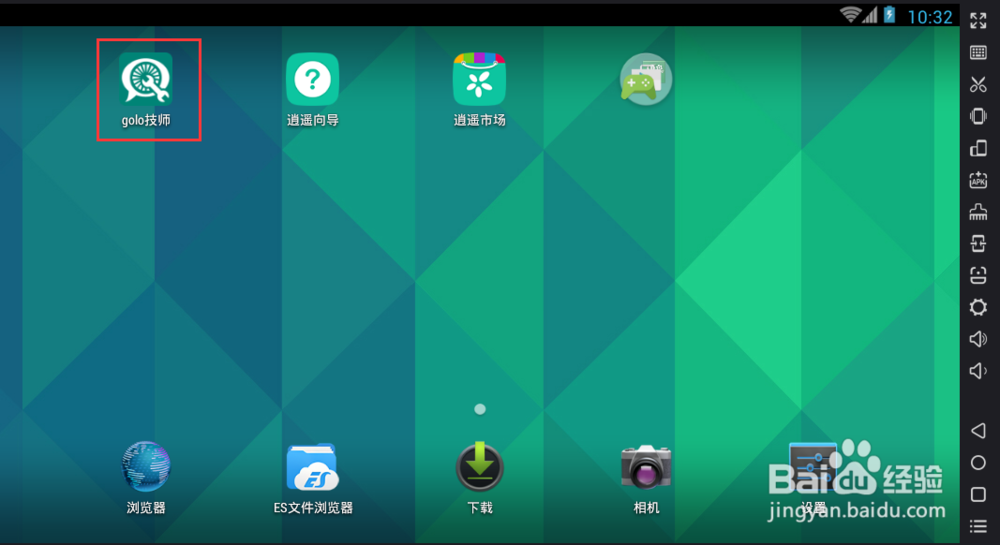This screenshot has width=1000, height=545.
Task: Decrease volume with sidebar speaker icon
Action: click(978, 370)
